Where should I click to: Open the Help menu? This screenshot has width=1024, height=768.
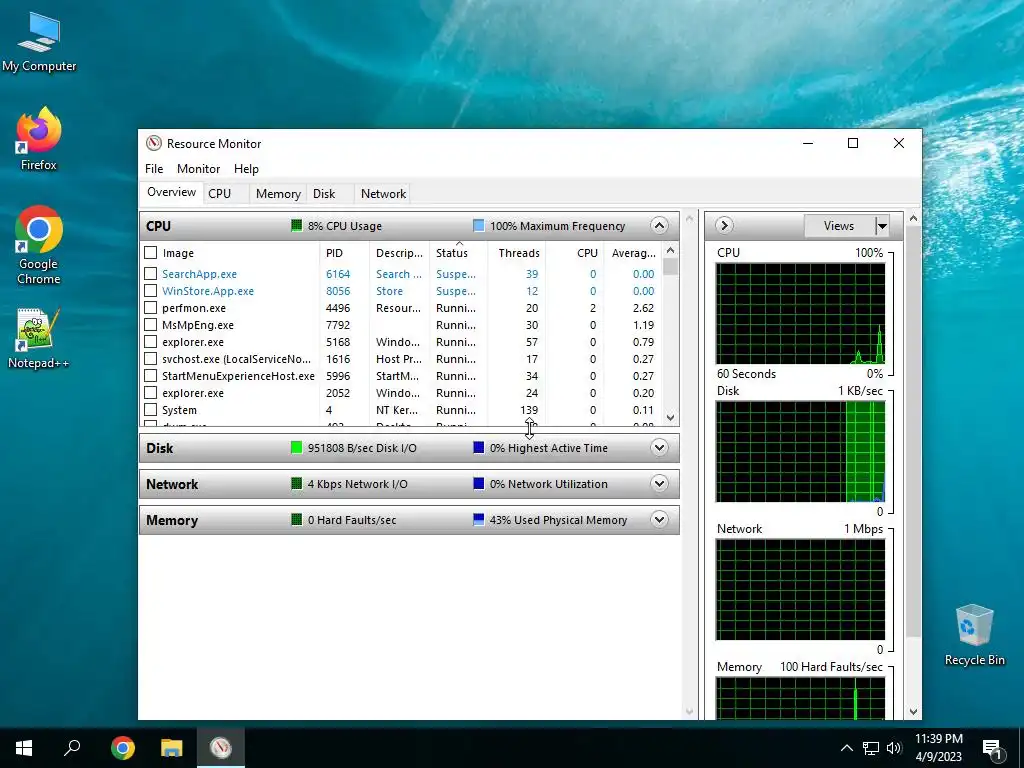click(246, 168)
